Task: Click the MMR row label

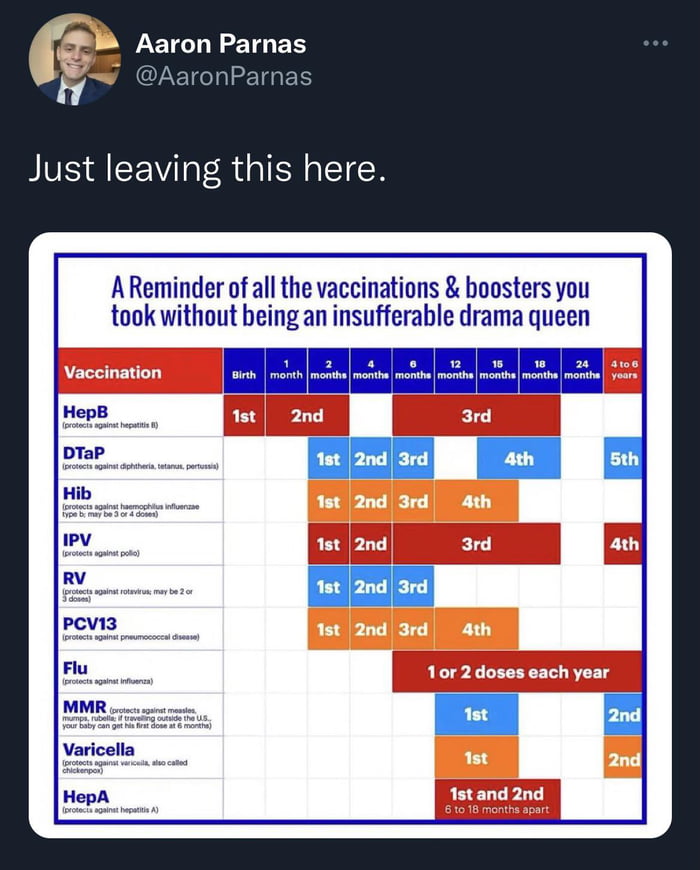Action: click(81, 706)
